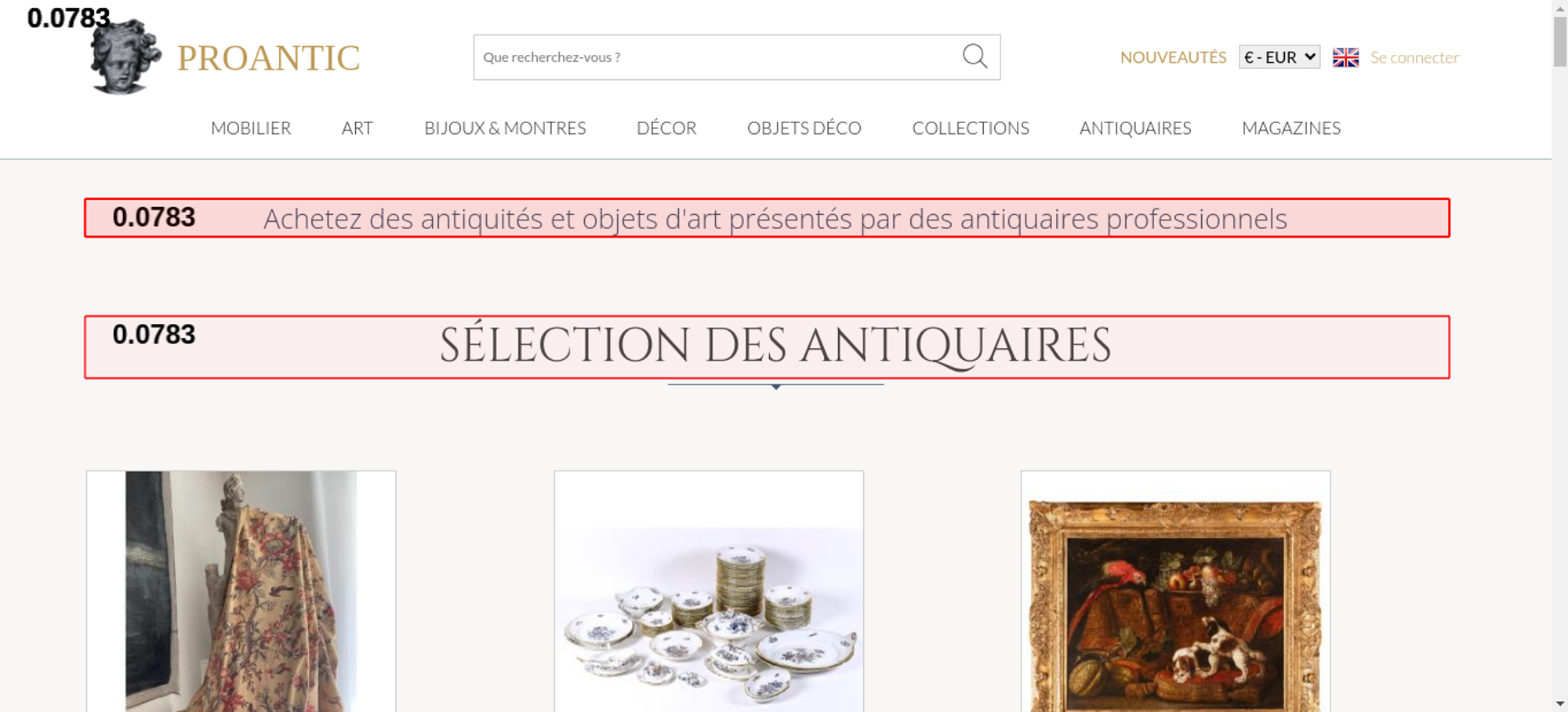Open the Mobilier menu

pyautogui.click(x=251, y=128)
